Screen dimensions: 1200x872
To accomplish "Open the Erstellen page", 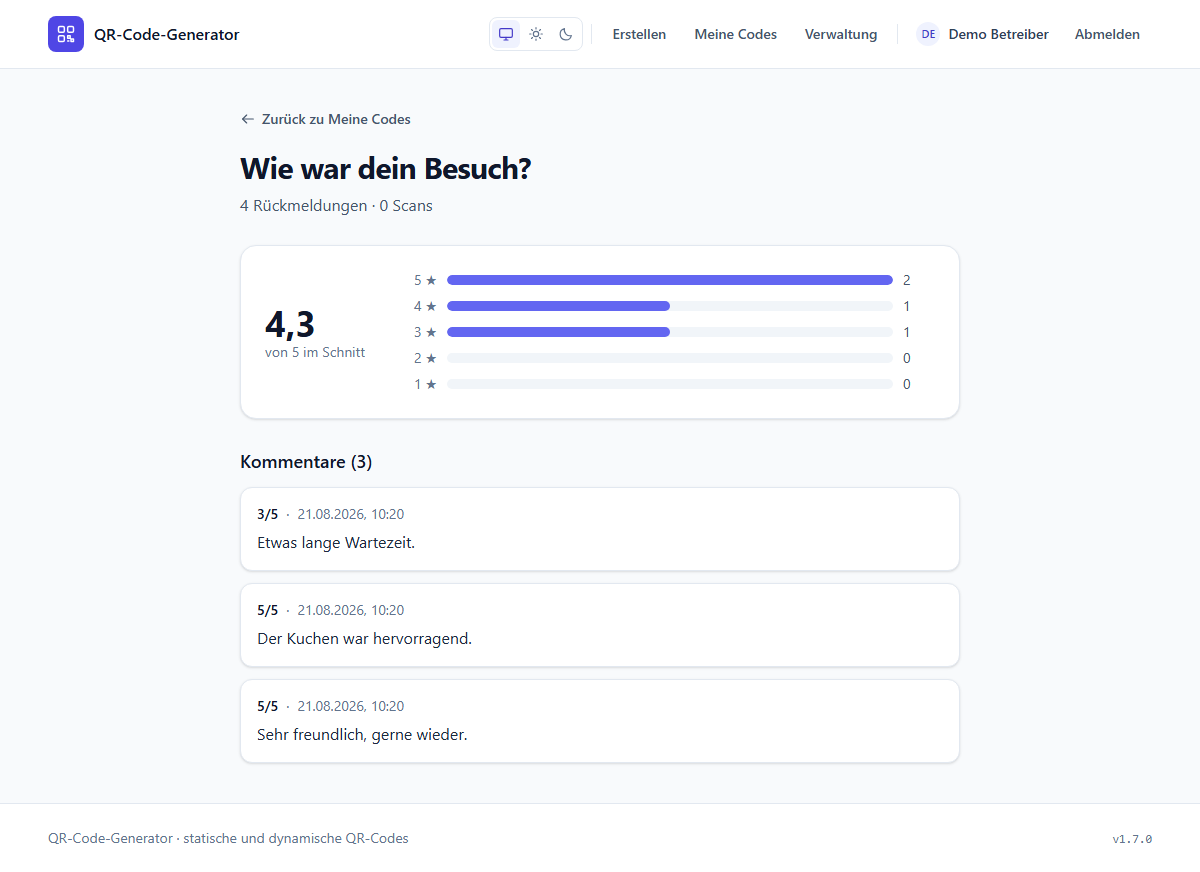I will coord(639,34).
